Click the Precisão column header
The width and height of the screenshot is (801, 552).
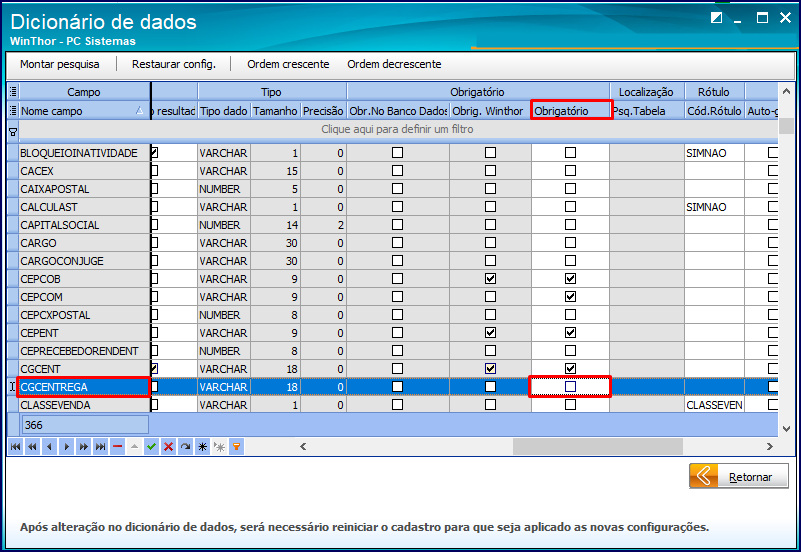click(x=323, y=111)
